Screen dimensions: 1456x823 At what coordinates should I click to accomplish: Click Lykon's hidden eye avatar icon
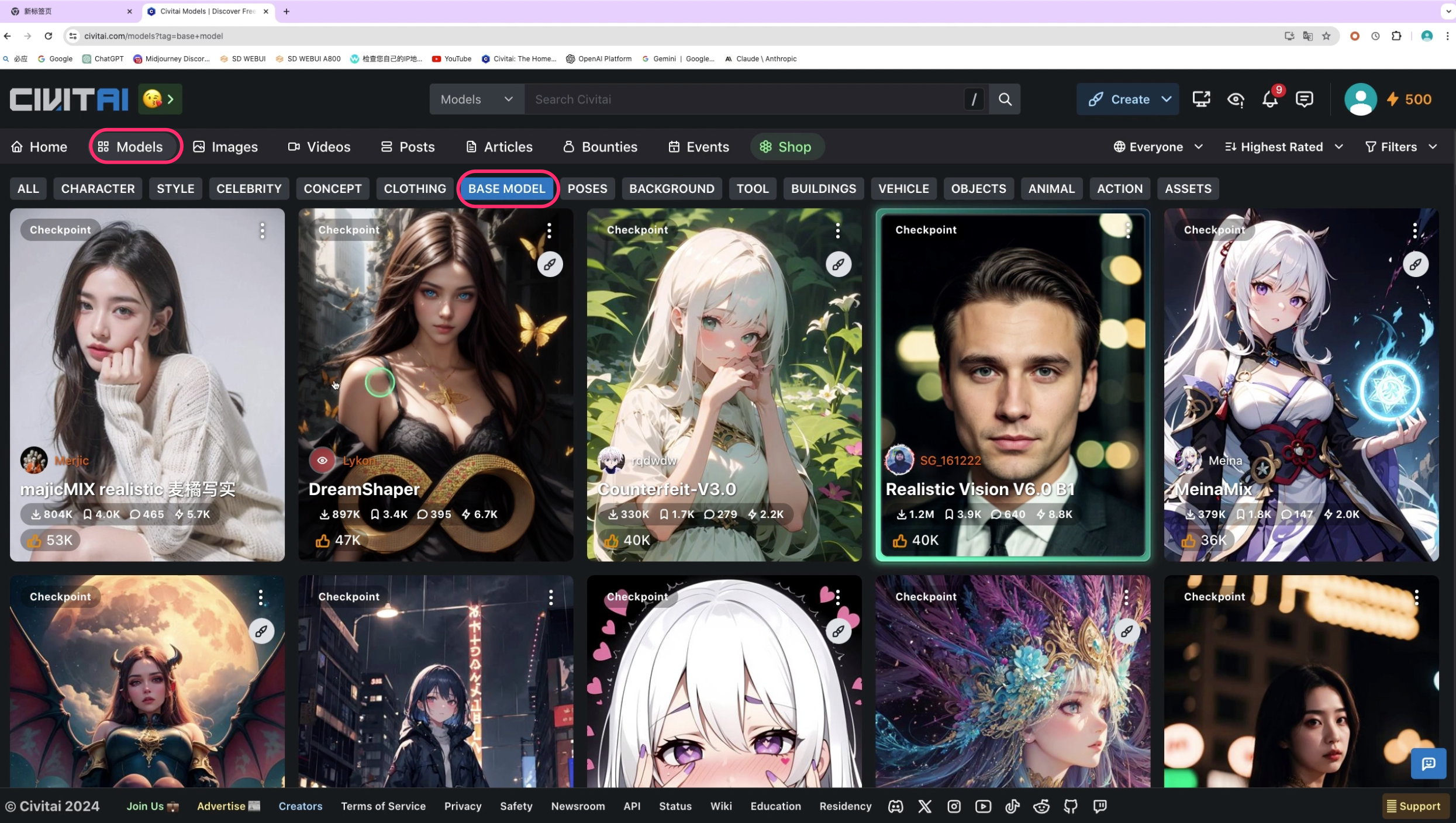coord(322,461)
